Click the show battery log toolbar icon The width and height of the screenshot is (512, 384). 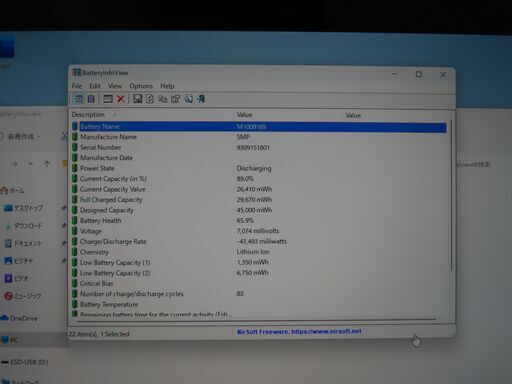click(x=91, y=99)
